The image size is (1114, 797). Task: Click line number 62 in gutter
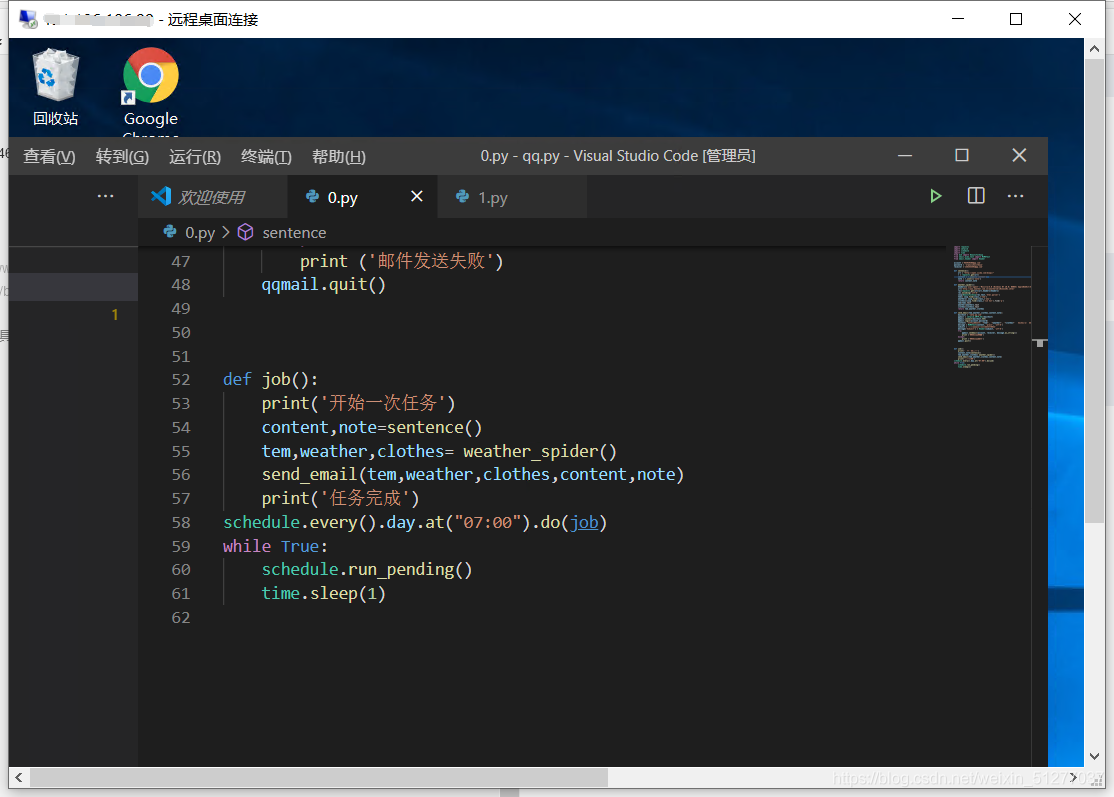pyautogui.click(x=180, y=617)
